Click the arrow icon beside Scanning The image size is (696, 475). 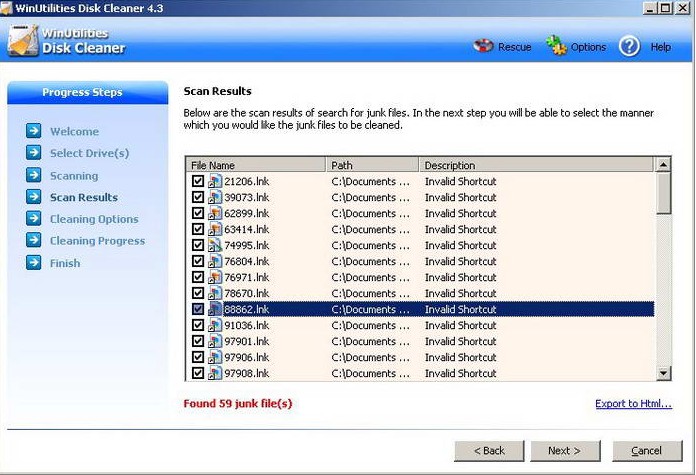[x=33, y=175]
